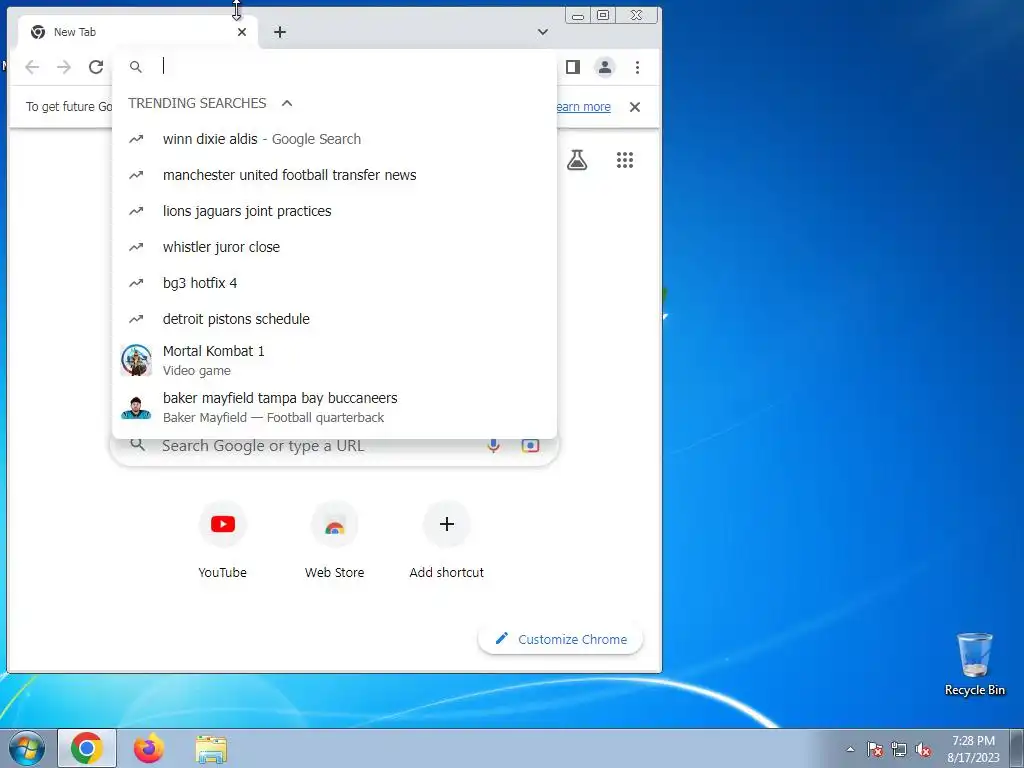1024x768 pixels.
Task: Collapse the Trending Searches section
Action: point(287,103)
